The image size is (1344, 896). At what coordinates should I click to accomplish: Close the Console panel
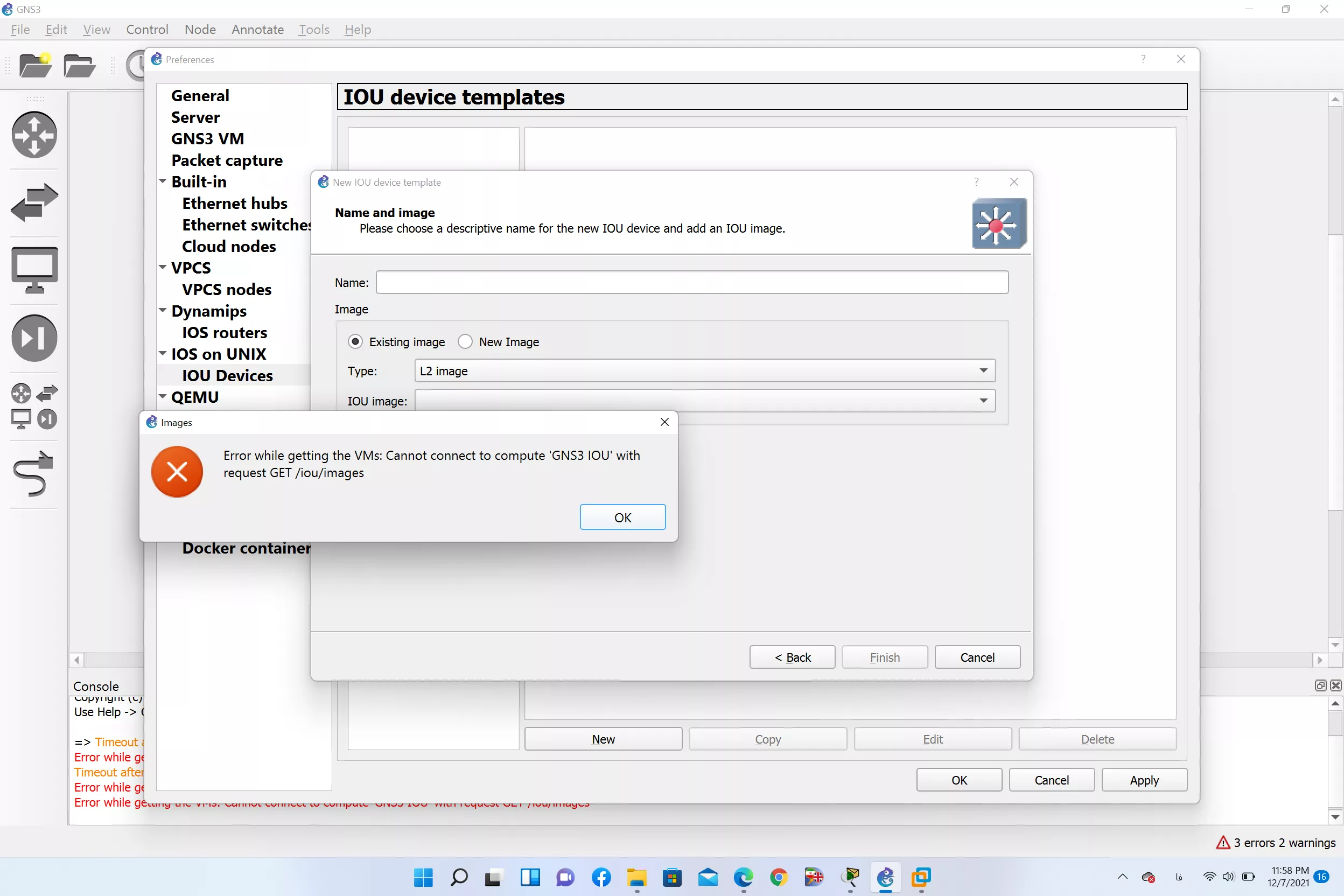(1335, 685)
